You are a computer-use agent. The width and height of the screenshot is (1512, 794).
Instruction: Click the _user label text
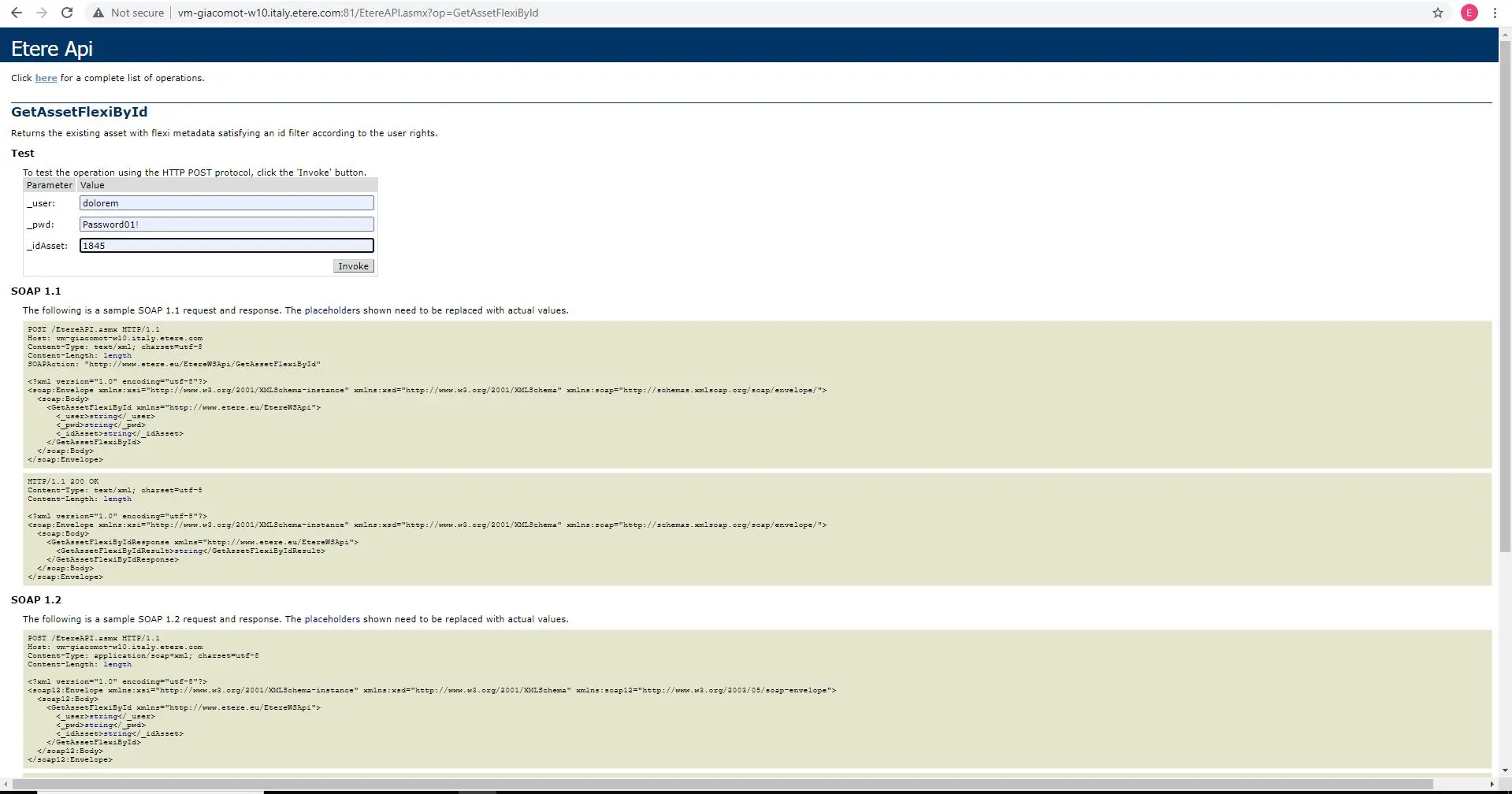pos(41,203)
